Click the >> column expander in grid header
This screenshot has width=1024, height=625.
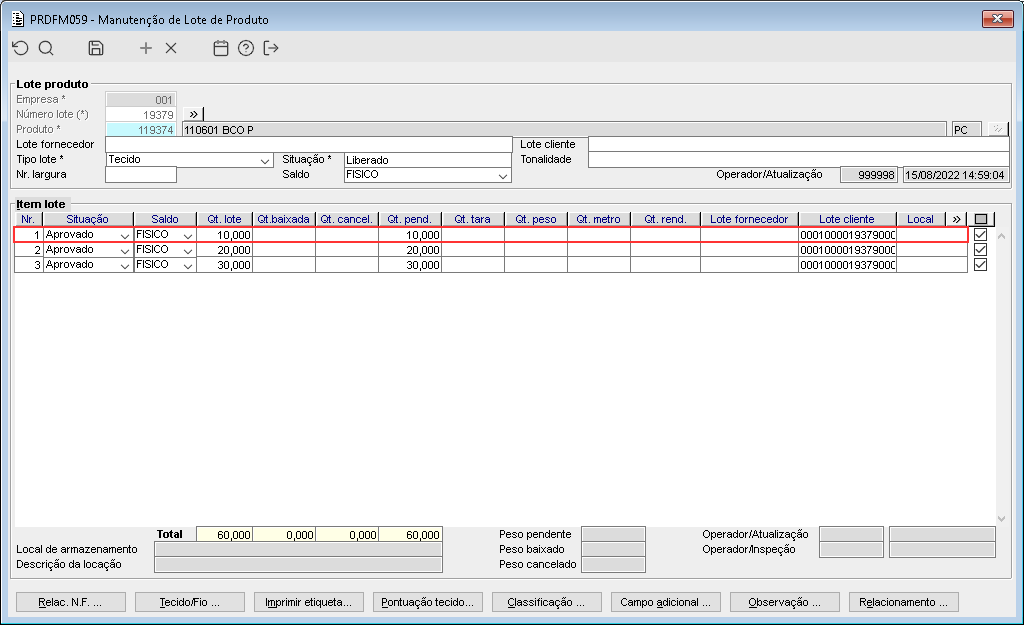click(956, 219)
